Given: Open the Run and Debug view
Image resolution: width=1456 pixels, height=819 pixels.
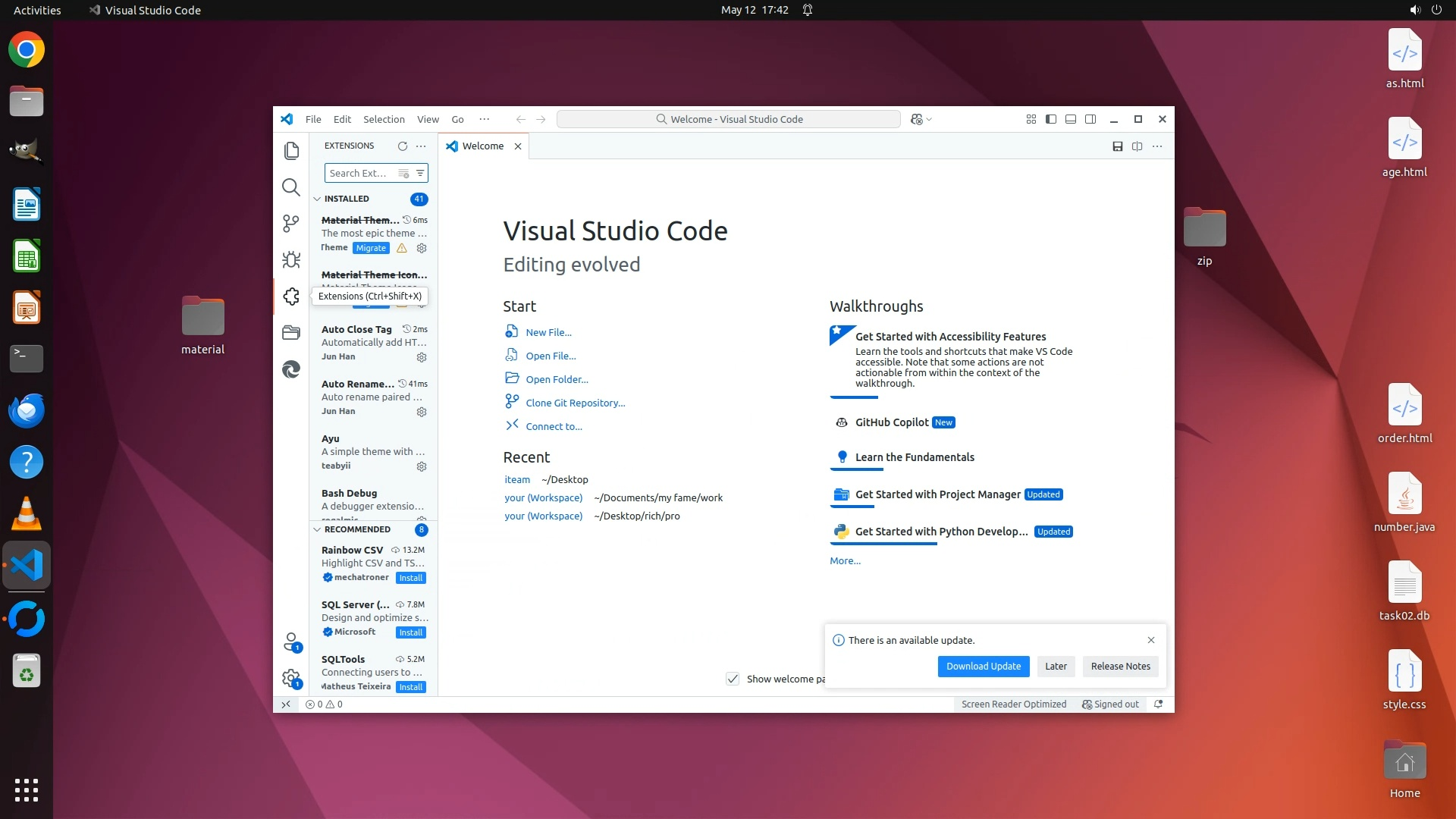Looking at the screenshot, I should [x=291, y=260].
